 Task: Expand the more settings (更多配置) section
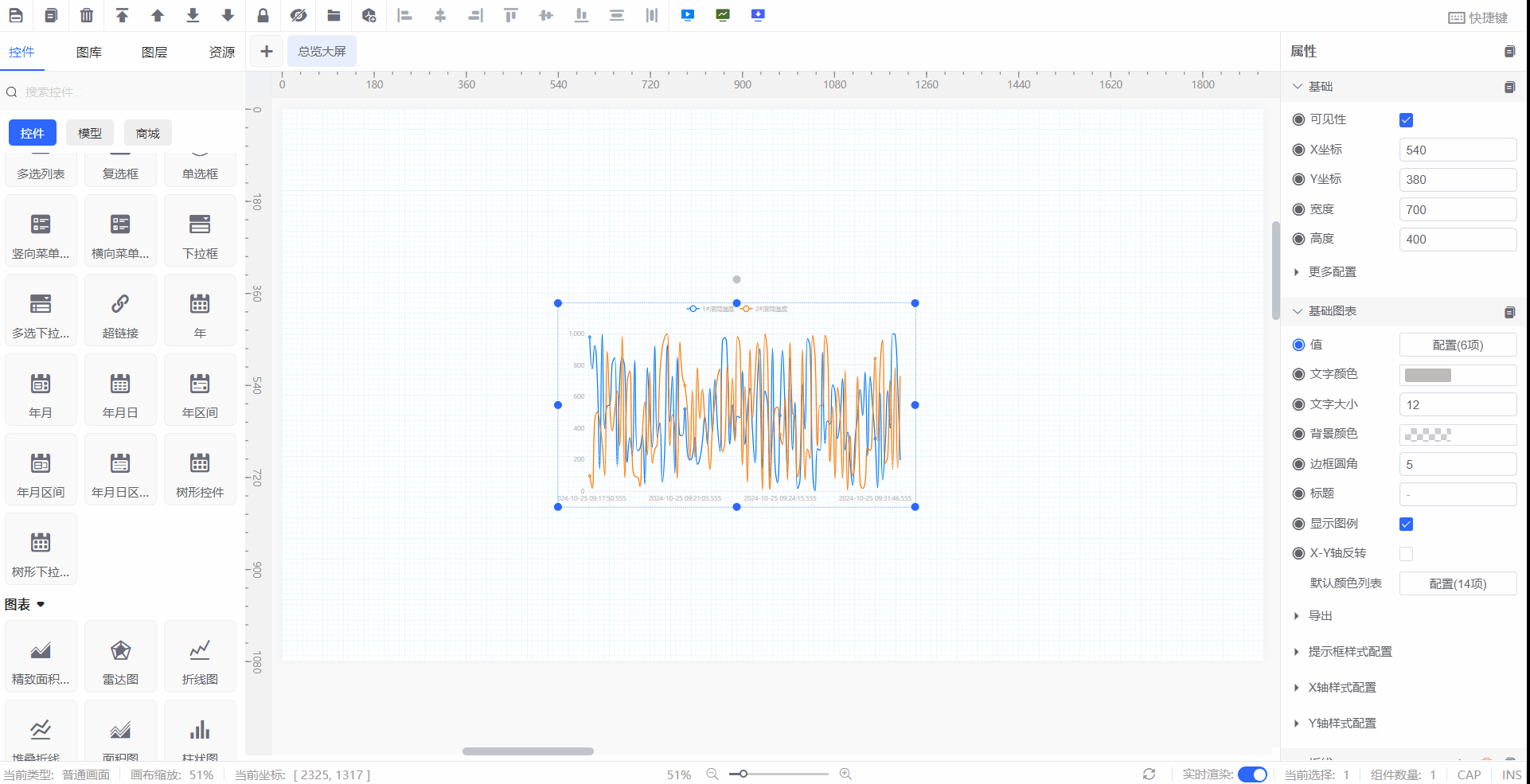tap(1332, 272)
